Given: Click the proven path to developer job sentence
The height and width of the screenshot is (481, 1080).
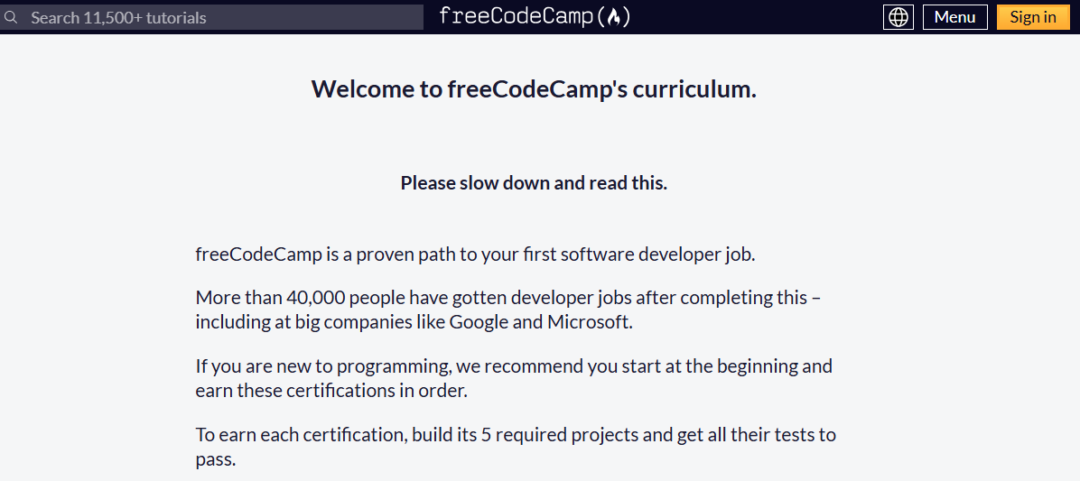Looking at the screenshot, I should 475,255.
